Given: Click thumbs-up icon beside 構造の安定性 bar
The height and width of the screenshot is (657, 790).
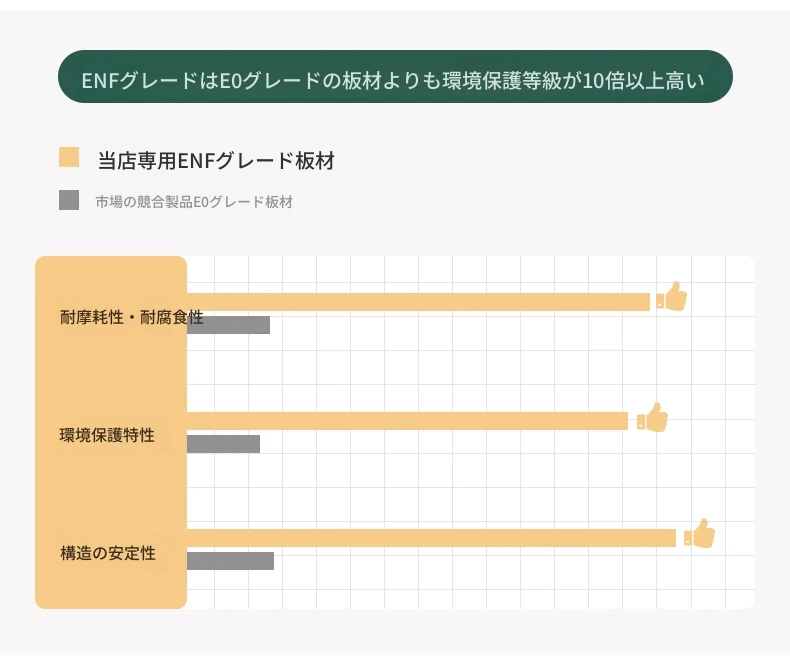Looking at the screenshot, I should point(701,534).
